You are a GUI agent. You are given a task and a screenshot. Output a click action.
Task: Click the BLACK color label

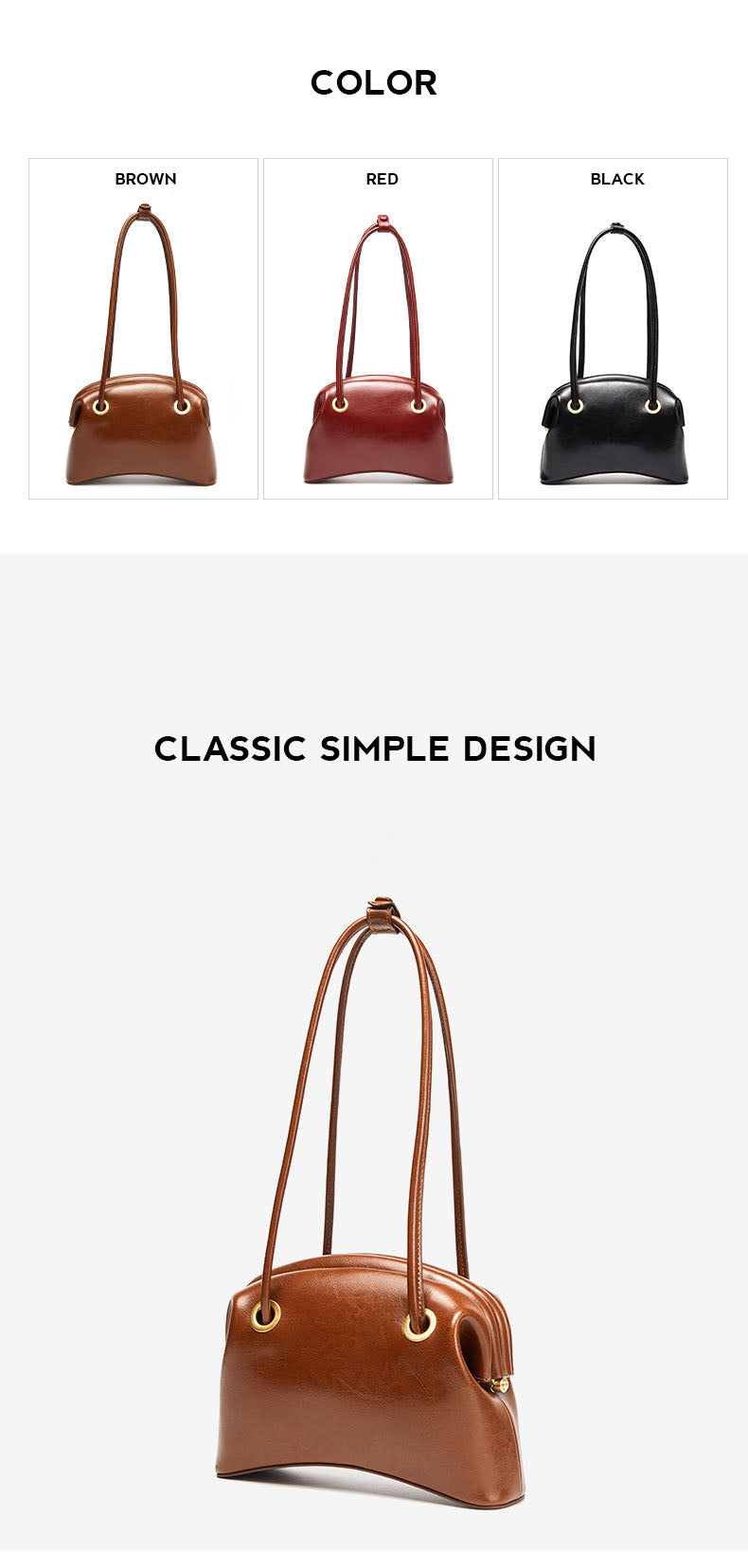click(x=617, y=179)
